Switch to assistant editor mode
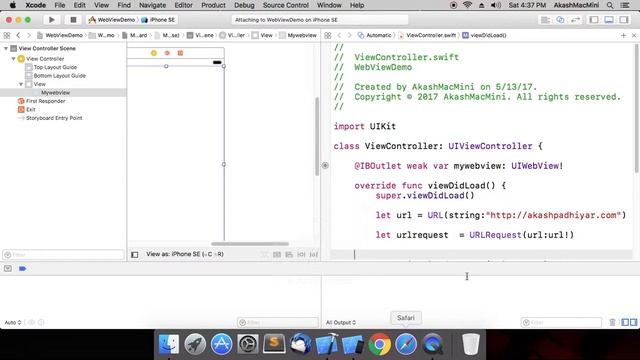This screenshot has height=360, width=640. [560, 20]
